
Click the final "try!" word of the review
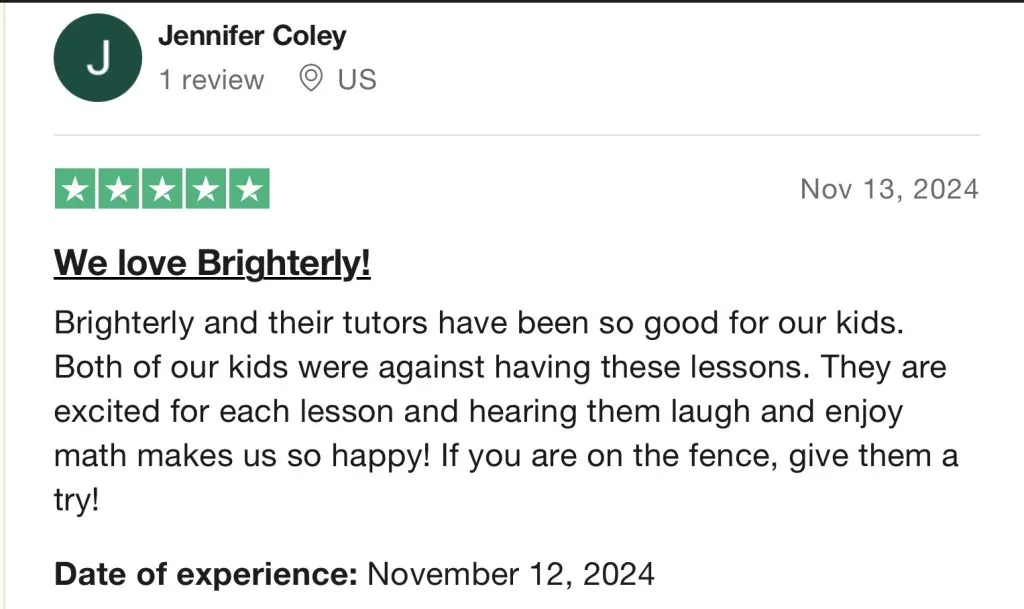tap(76, 501)
